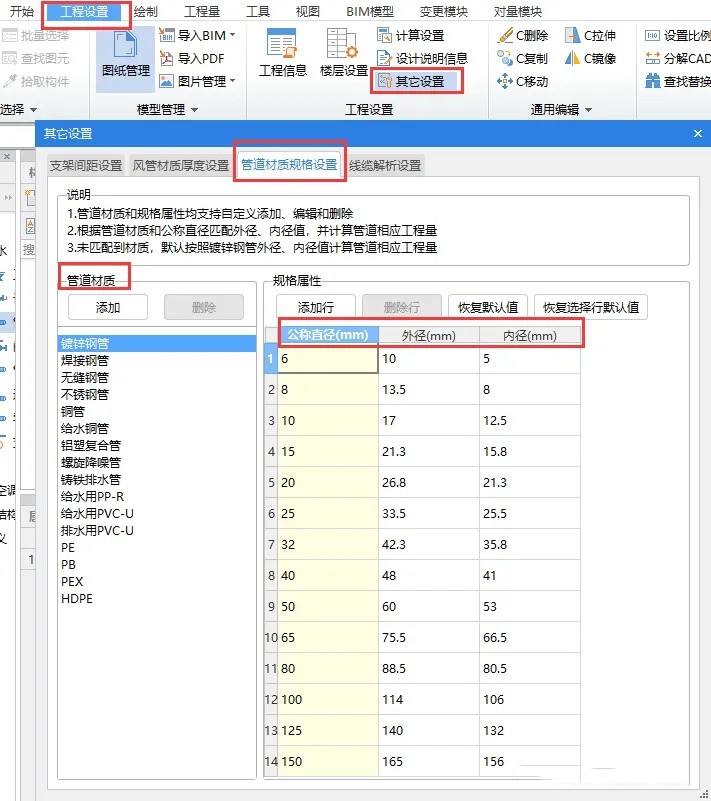This screenshot has height=801, width=711.
Task: Expand 导入BIM dropdown arrow
Action: click(233, 35)
